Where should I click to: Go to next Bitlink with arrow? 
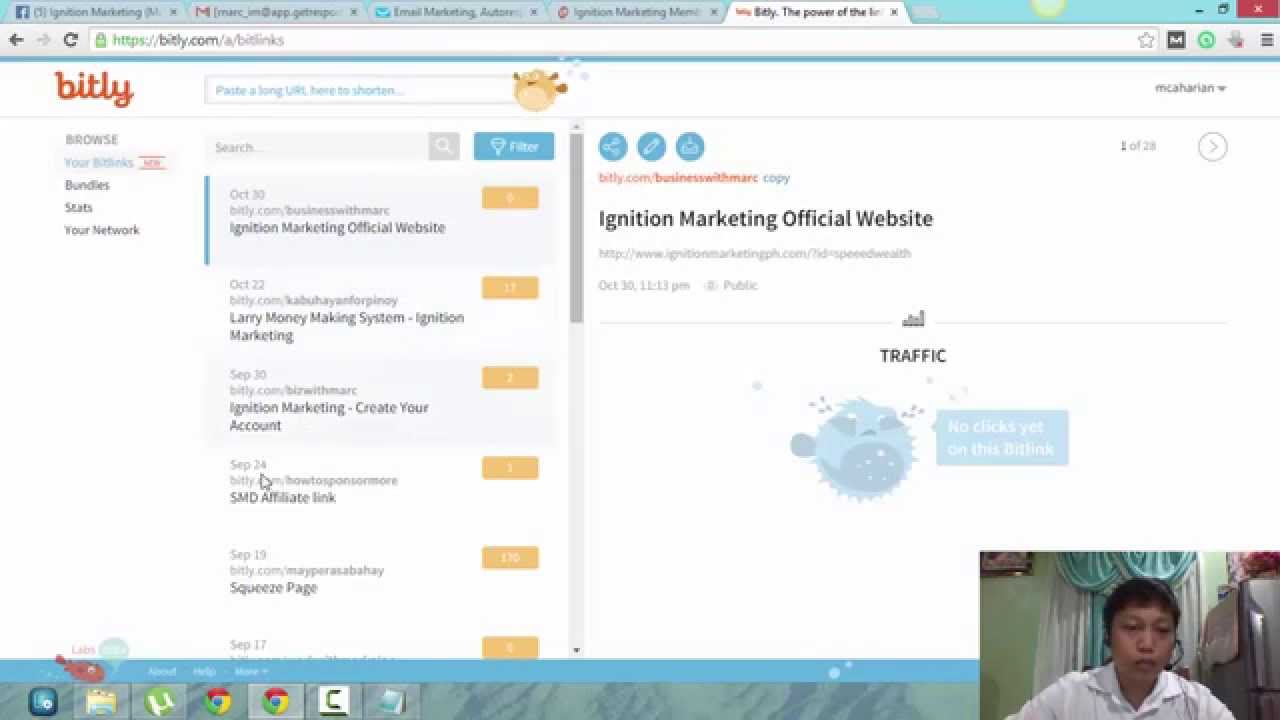[1212, 147]
